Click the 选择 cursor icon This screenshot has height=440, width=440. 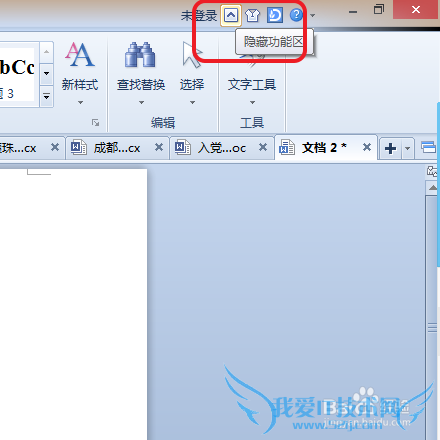(x=192, y=55)
